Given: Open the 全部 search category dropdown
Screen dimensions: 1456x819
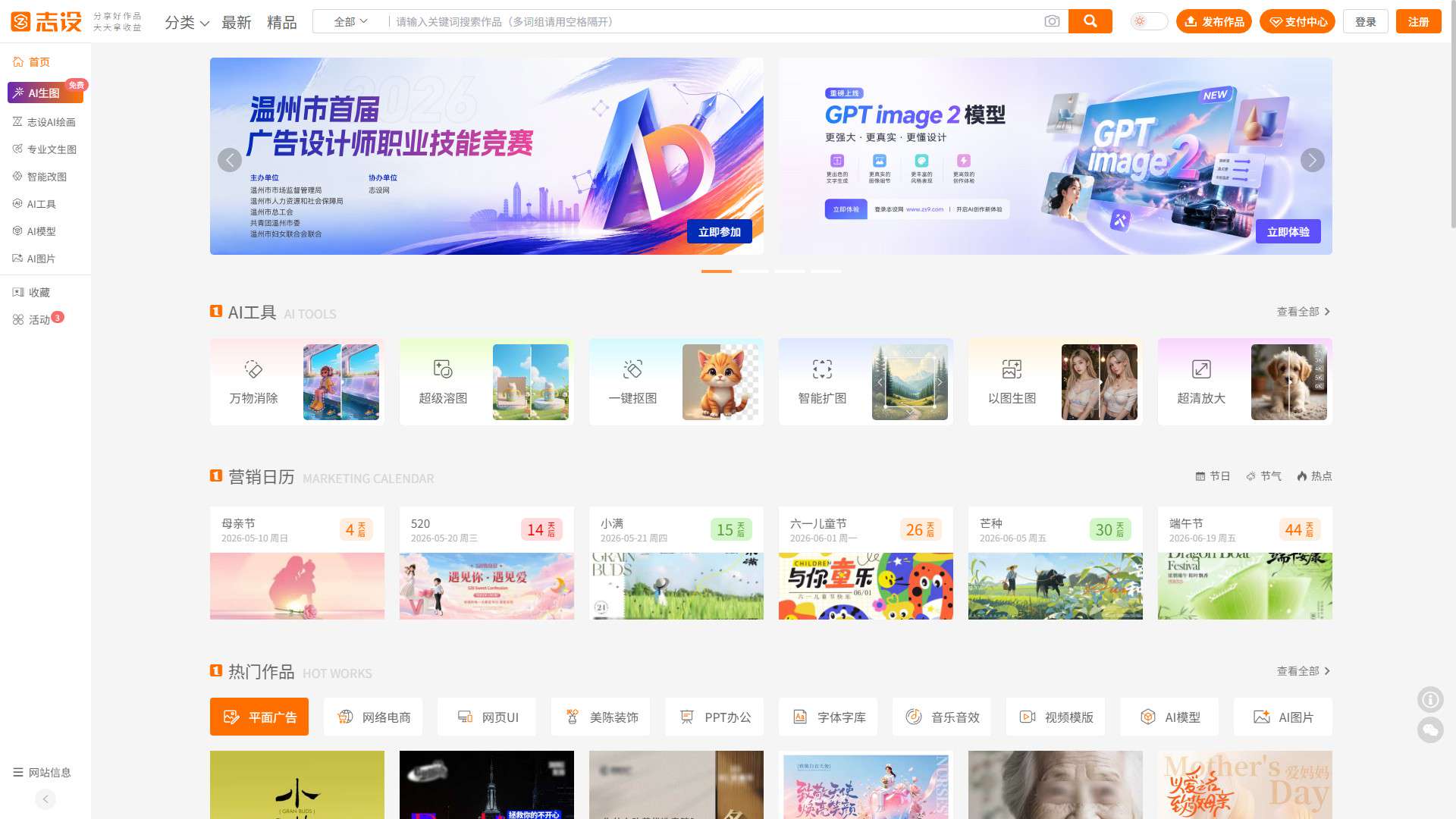Looking at the screenshot, I should (350, 21).
